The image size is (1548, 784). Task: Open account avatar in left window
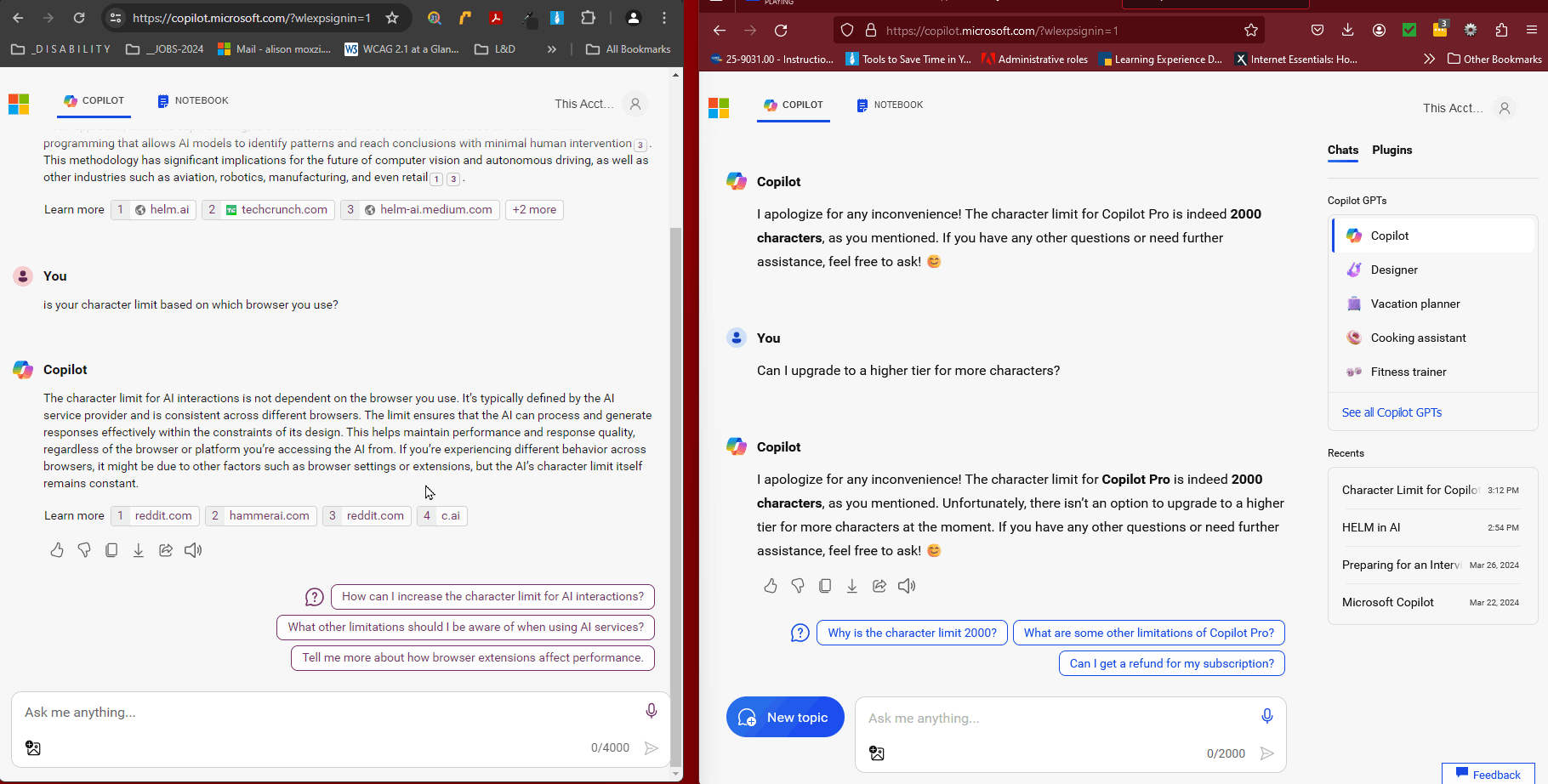[x=635, y=104]
